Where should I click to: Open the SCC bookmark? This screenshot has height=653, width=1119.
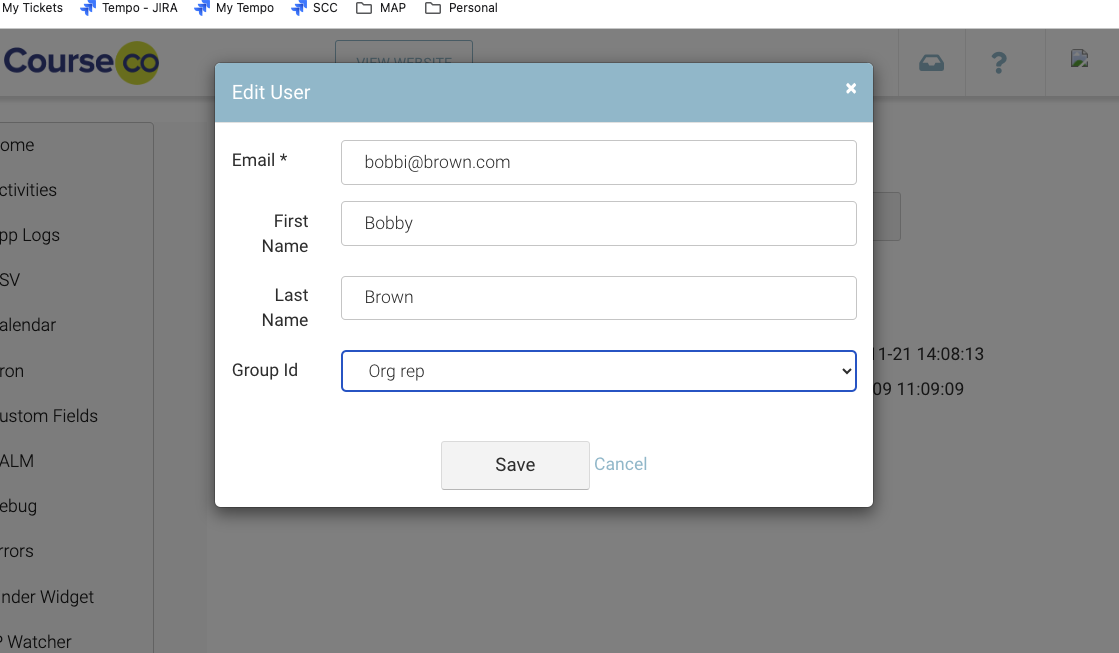pos(314,8)
